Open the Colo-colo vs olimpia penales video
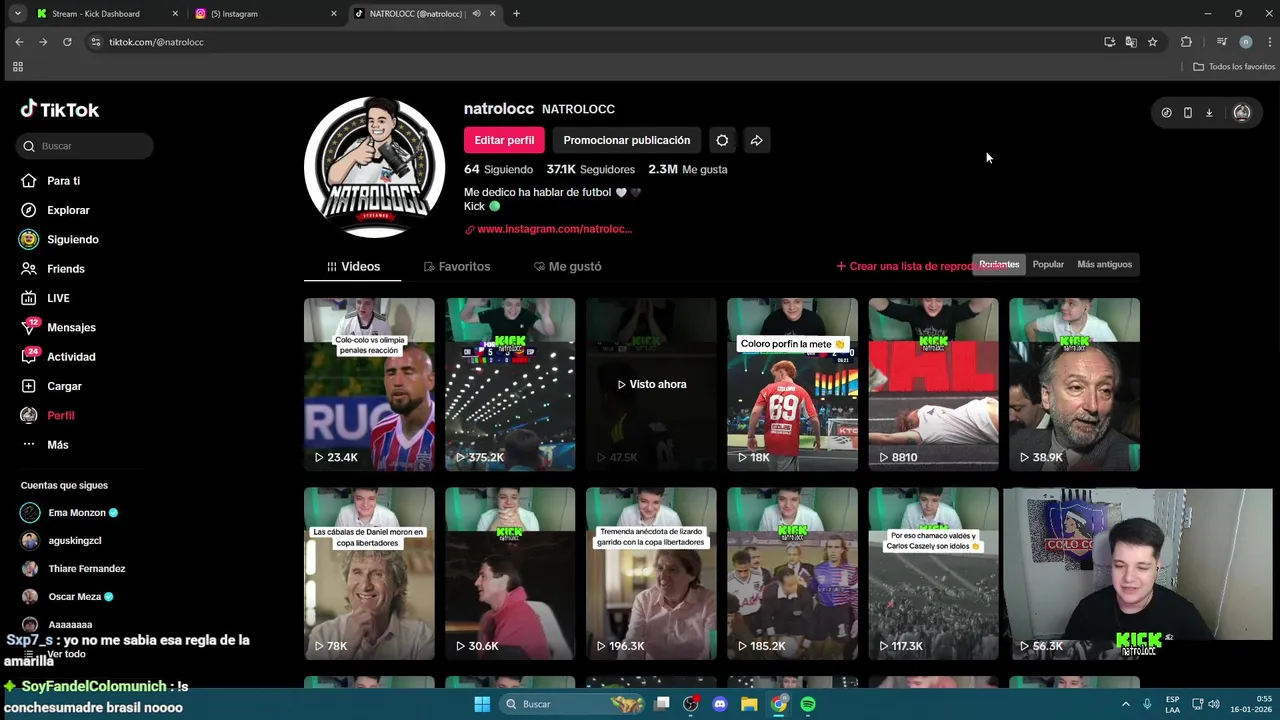Viewport: 1280px width, 720px height. click(x=369, y=384)
